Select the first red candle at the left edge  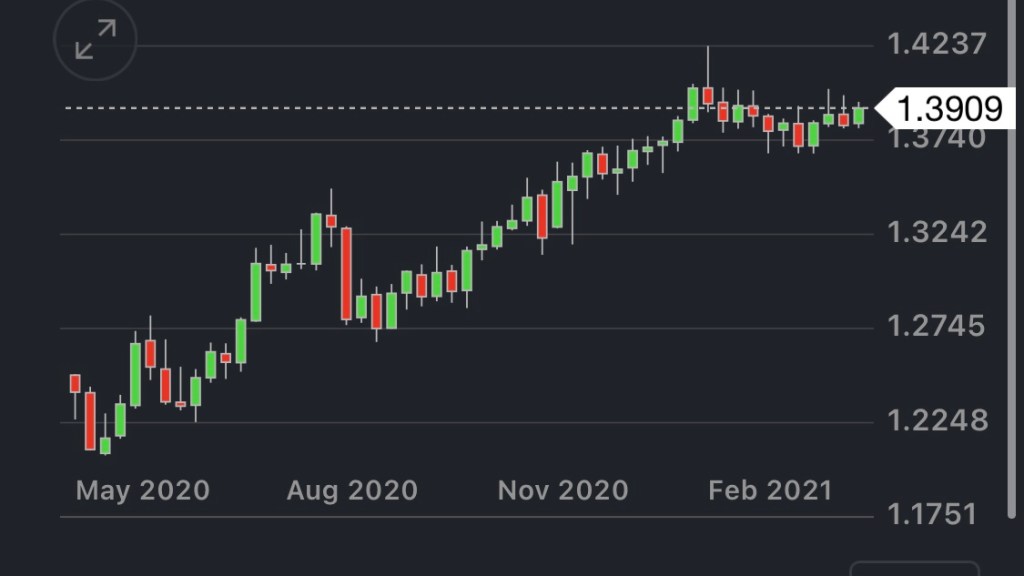[75, 383]
